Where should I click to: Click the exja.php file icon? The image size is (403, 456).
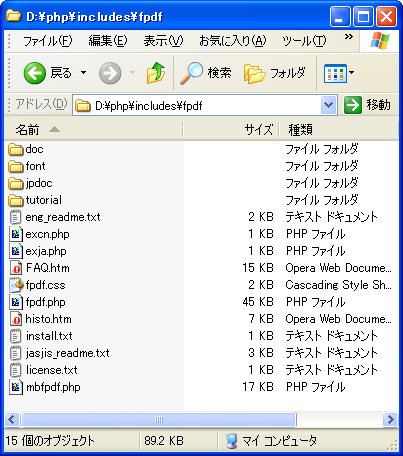[16, 251]
